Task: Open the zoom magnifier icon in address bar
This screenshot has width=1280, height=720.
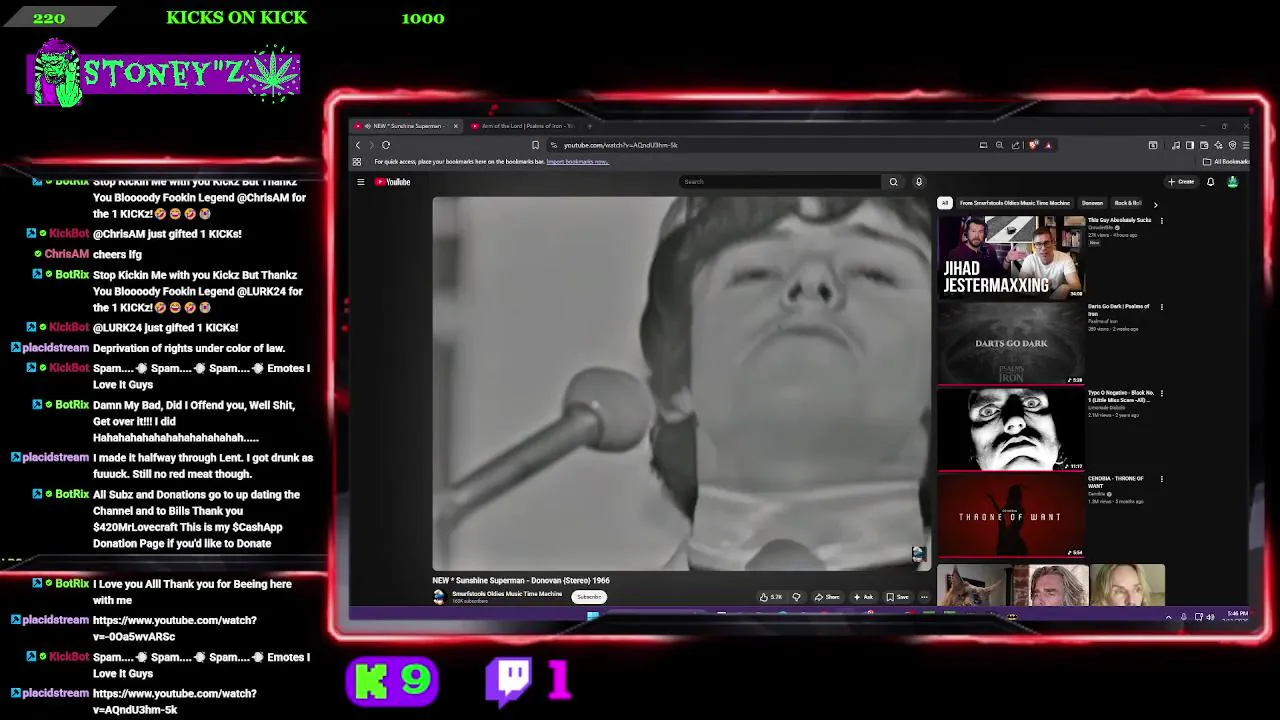Action: coord(999,145)
